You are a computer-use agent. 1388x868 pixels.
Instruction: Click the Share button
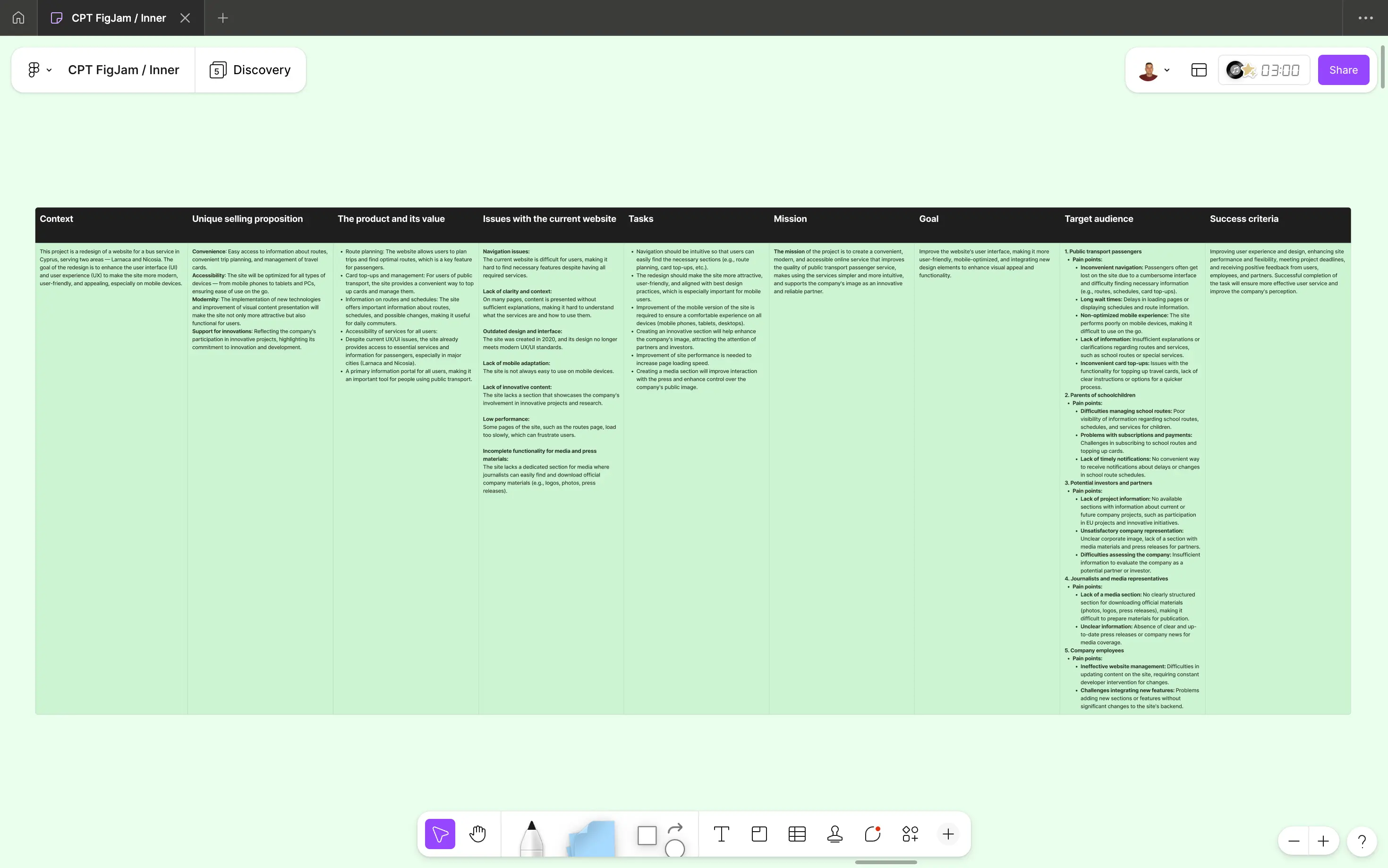(1343, 69)
